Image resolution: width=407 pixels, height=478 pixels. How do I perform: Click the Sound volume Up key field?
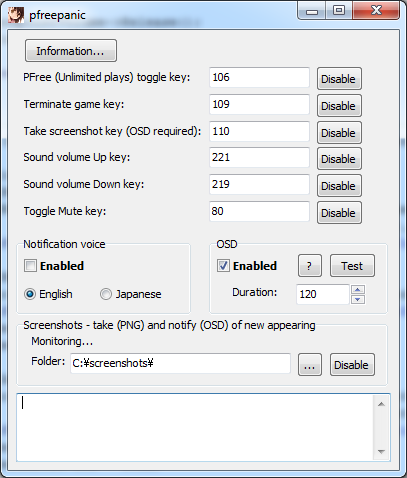pyautogui.click(x=259, y=157)
